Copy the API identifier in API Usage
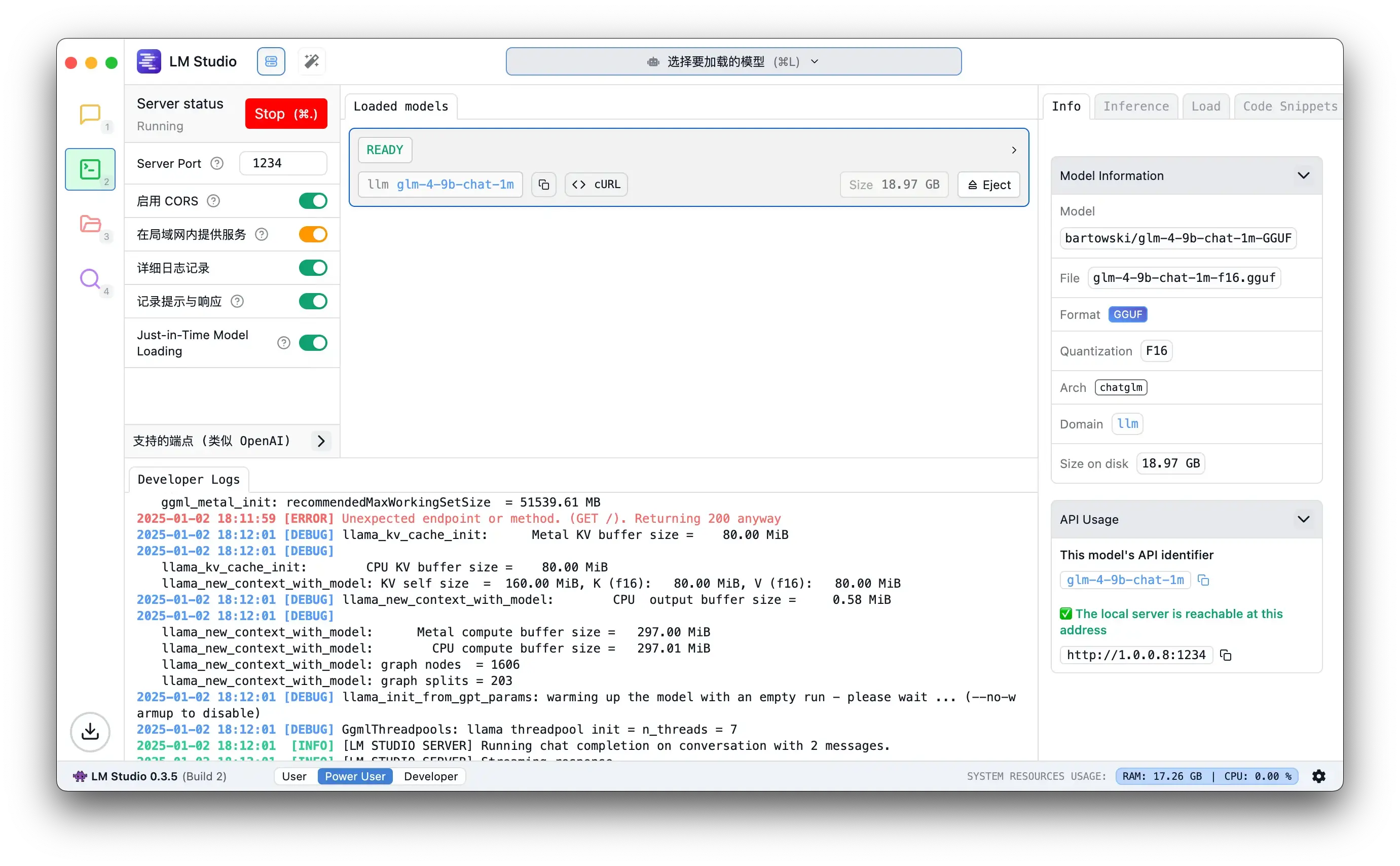This screenshot has height=866, width=1400. coord(1203,580)
